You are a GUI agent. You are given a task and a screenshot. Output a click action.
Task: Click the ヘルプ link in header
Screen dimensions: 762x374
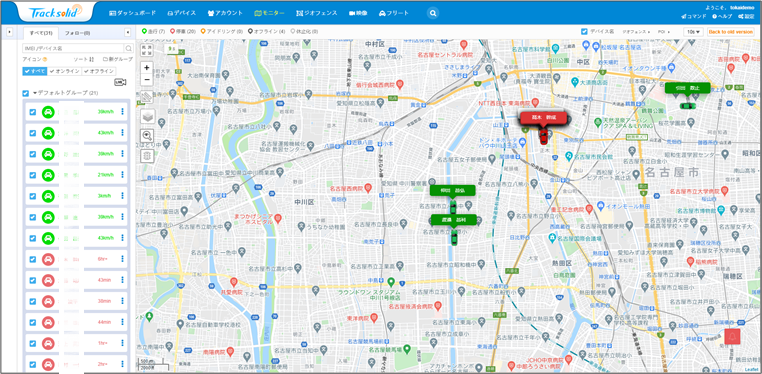coord(722,17)
